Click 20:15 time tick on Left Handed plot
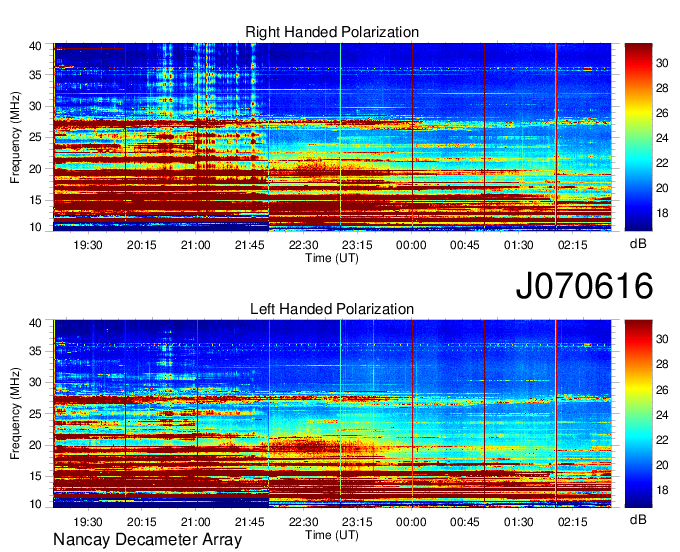Screen dimensions: 680x552 [x=141, y=522]
